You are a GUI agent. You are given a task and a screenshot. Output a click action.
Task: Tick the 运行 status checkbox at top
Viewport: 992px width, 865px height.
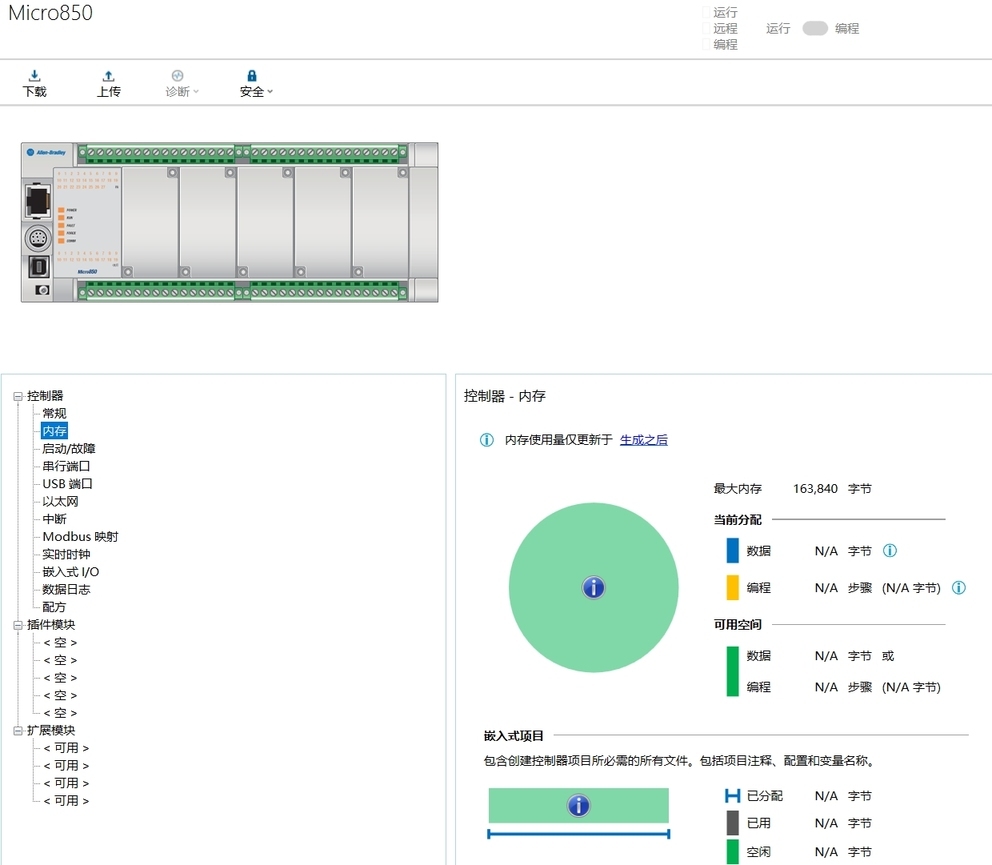pyautogui.click(x=707, y=12)
